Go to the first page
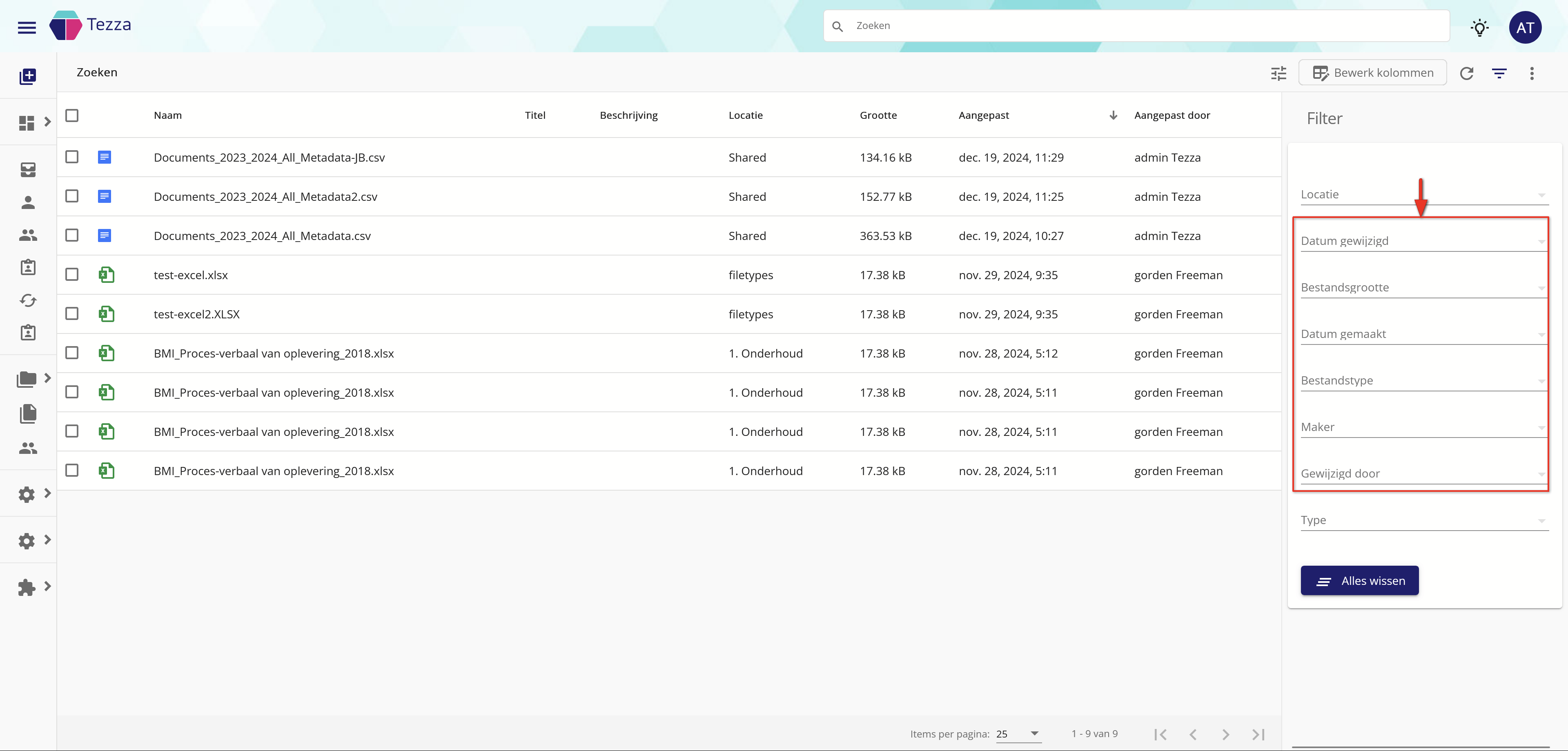This screenshot has width=1568, height=751. tap(1160, 734)
